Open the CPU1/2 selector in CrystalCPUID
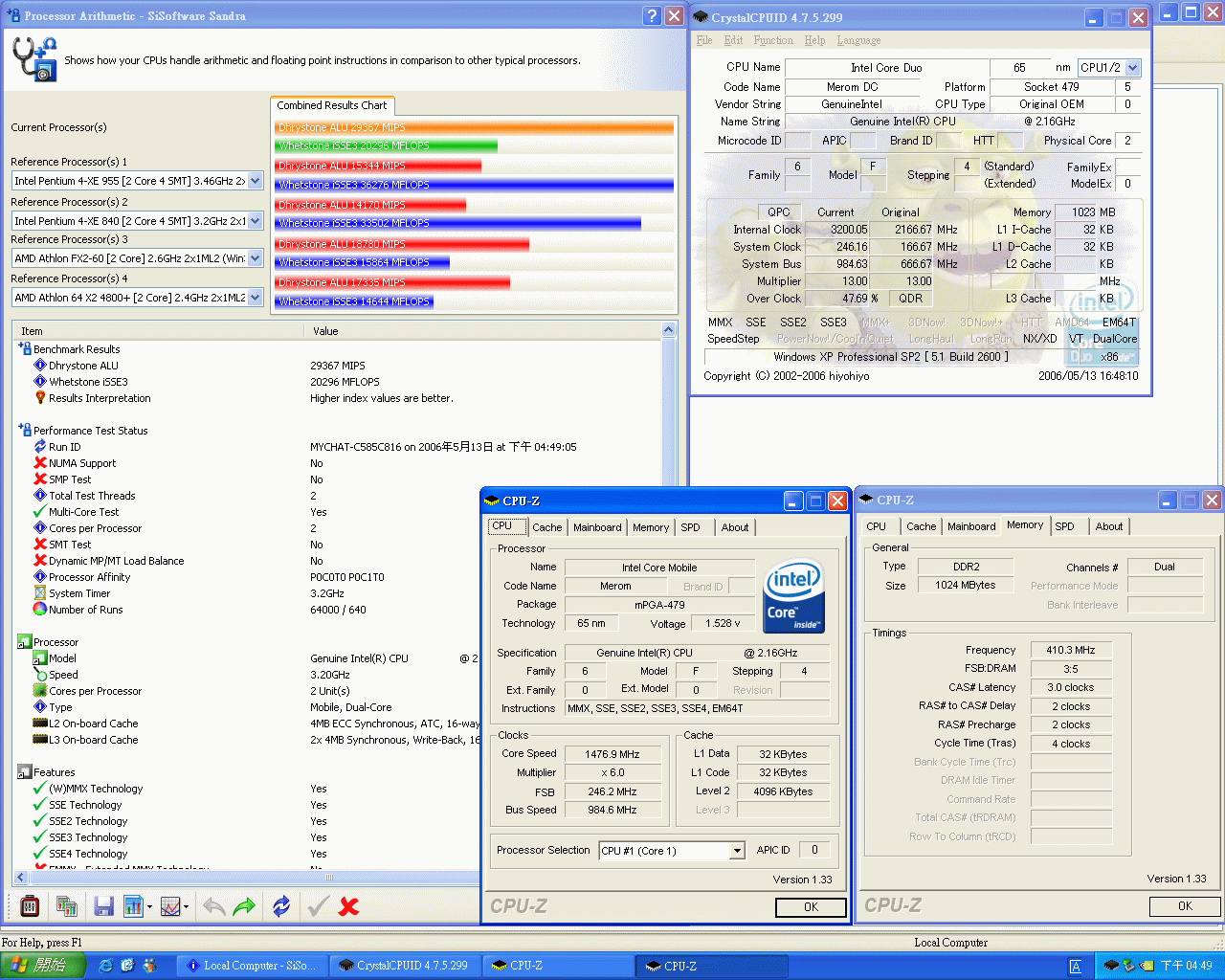The image size is (1225, 980). point(1134,68)
